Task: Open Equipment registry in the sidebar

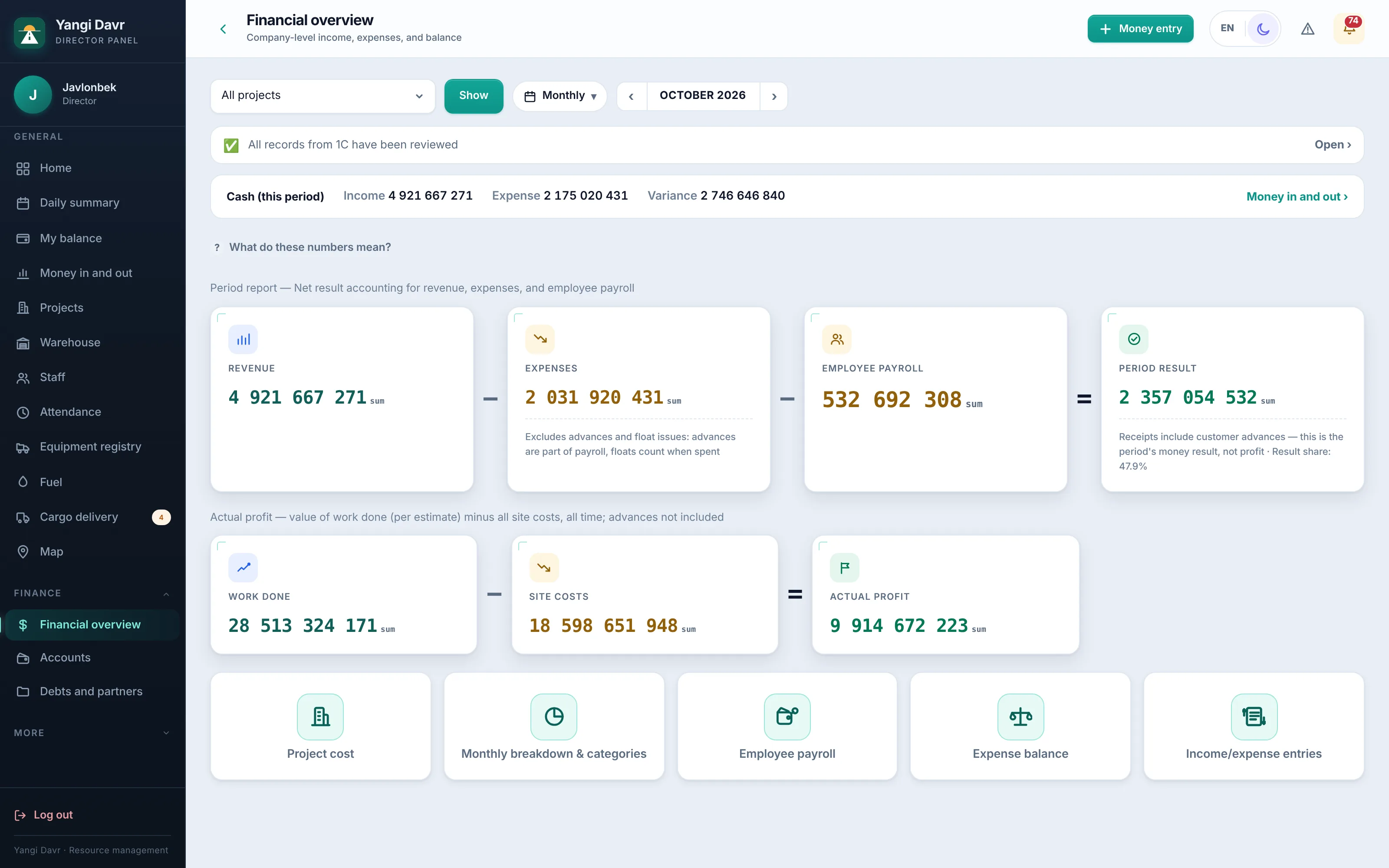Action: point(92,447)
